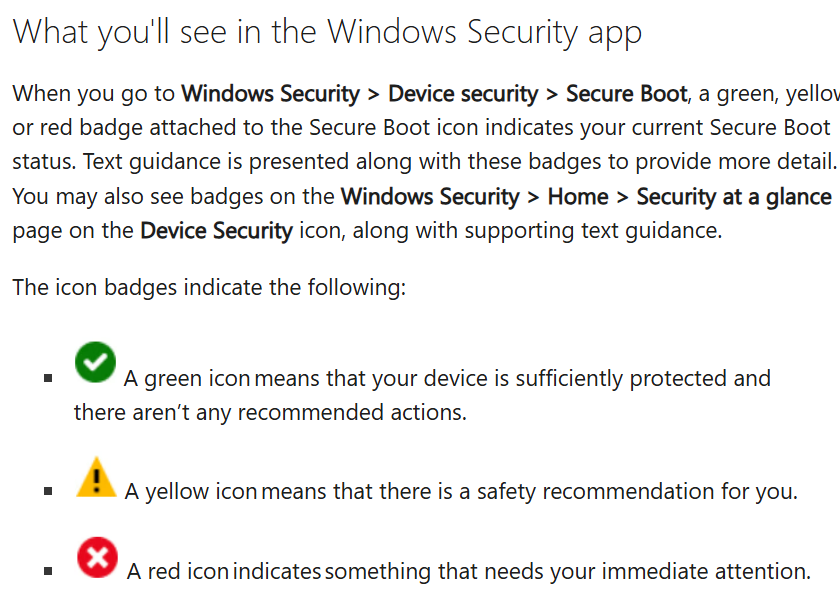Screen dimensions: 840x592
Task: Click "The icon badges indicate the following:" line
Action: (209, 288)
